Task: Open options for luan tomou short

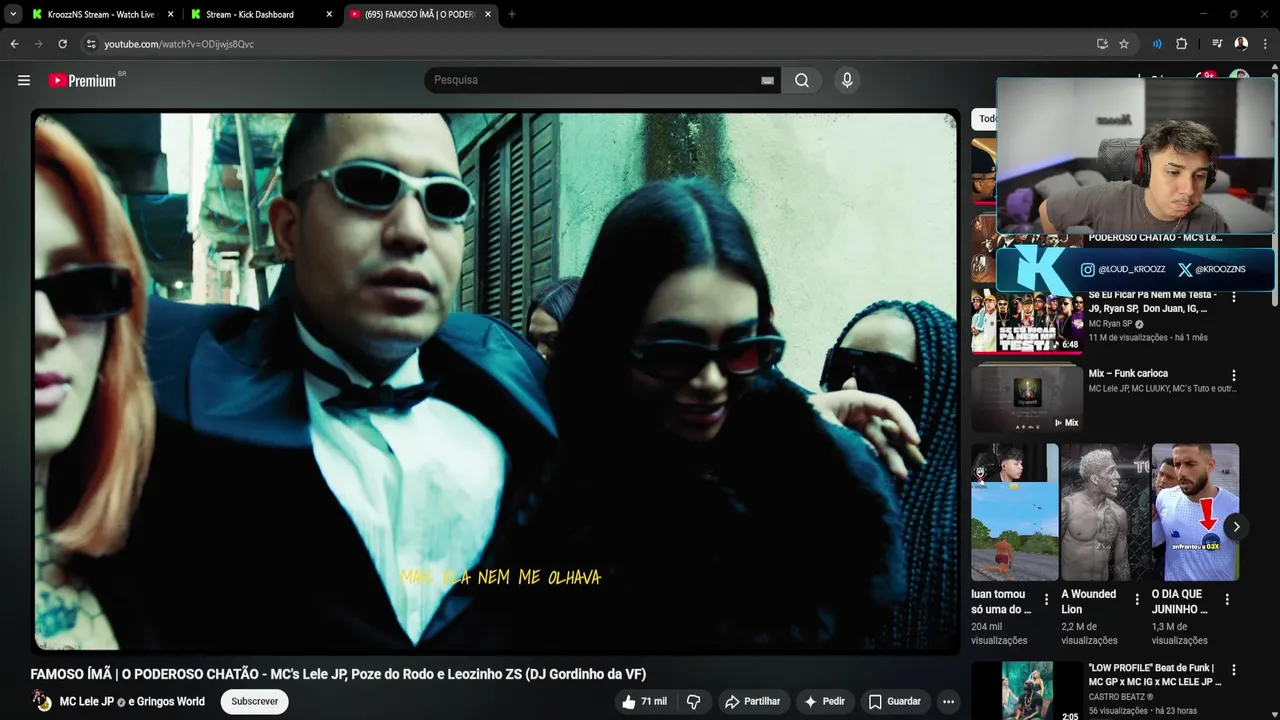Action: [1046, 600]
